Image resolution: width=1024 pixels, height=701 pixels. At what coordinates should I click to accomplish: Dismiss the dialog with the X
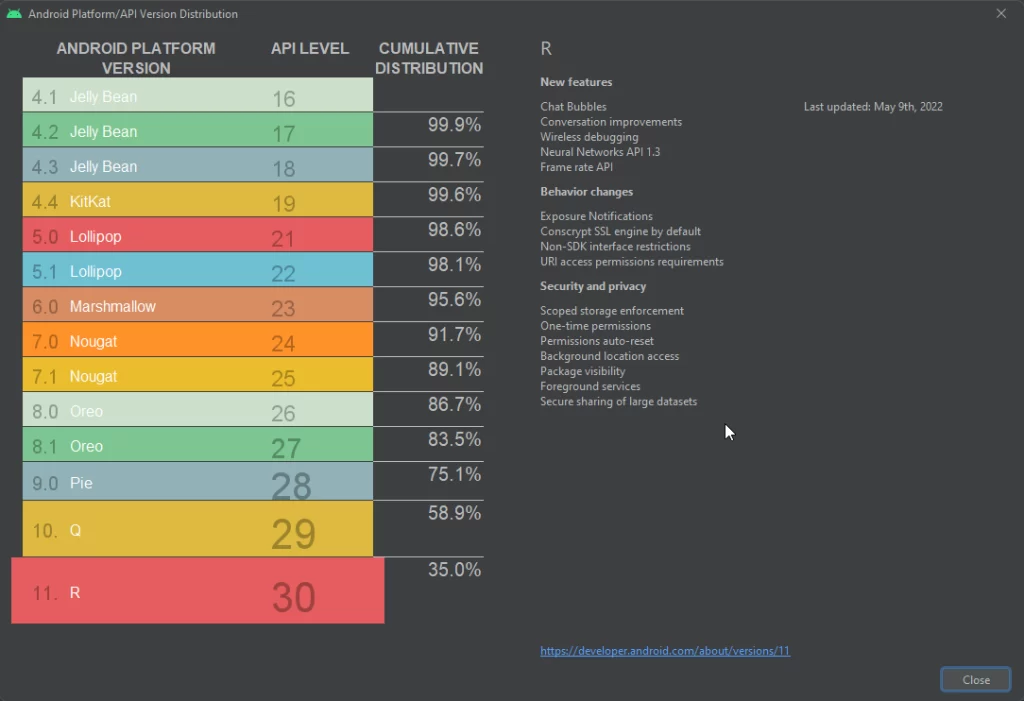(x=1001, y=13)
